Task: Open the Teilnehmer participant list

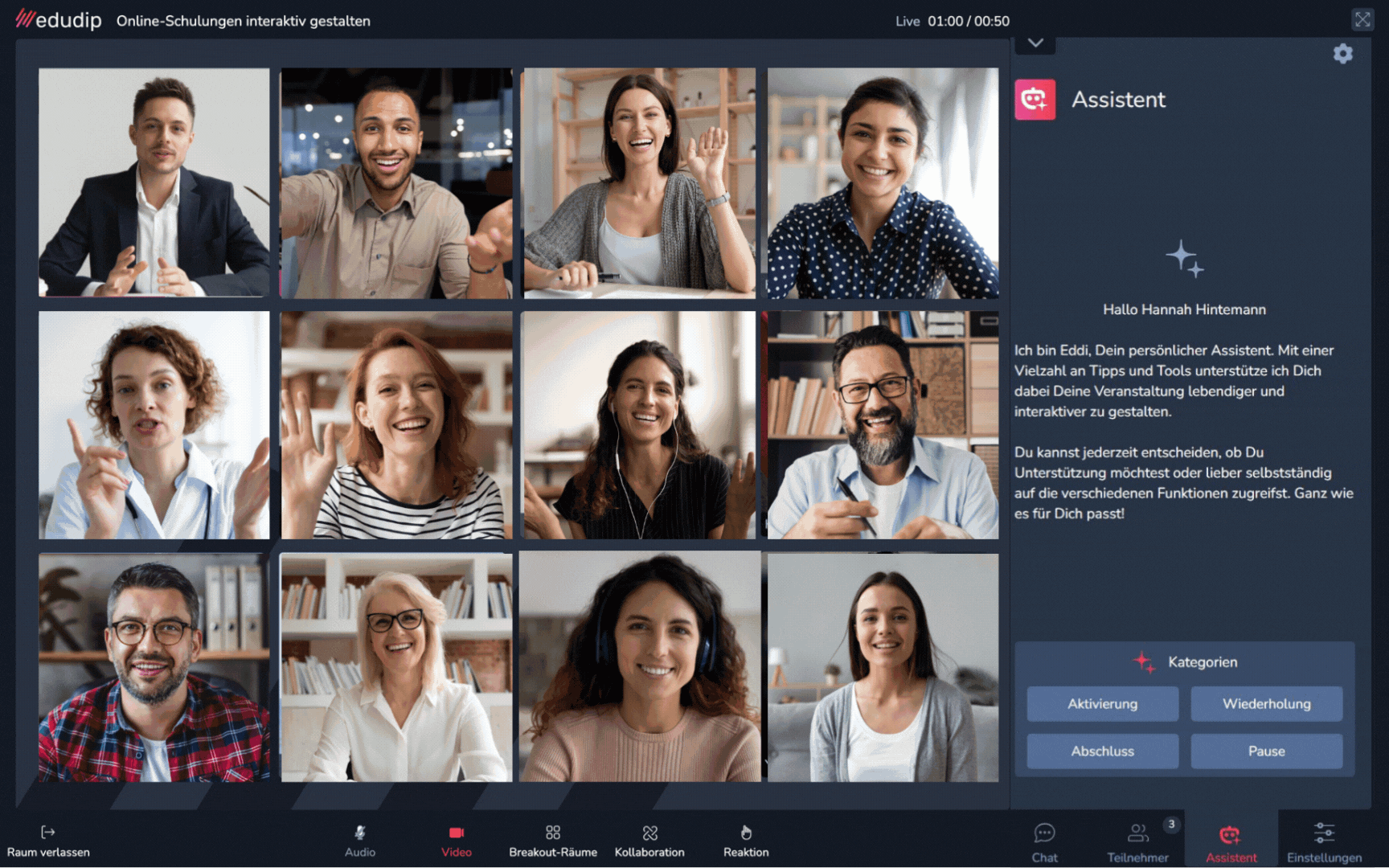Action: tap(1137, 841)
